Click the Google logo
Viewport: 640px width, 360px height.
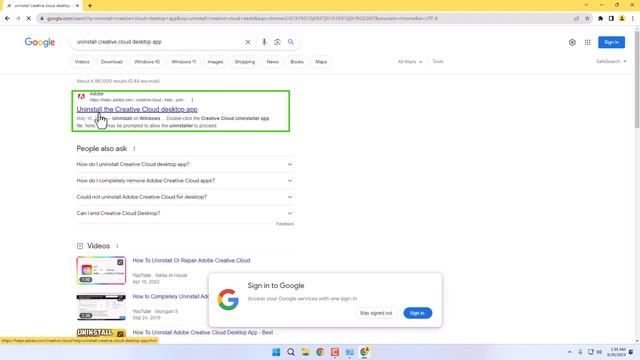click(40, 42)
